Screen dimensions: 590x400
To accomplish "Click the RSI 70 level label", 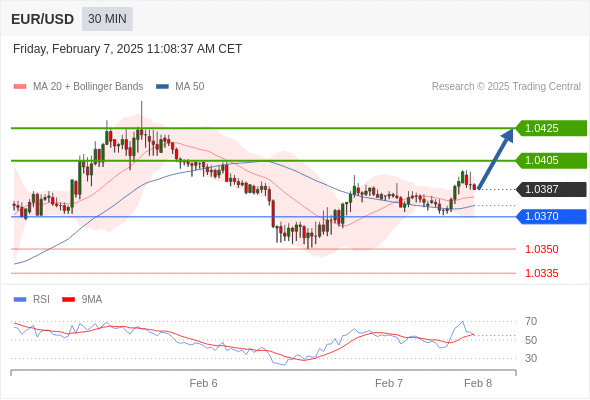I will pos(531,321).
